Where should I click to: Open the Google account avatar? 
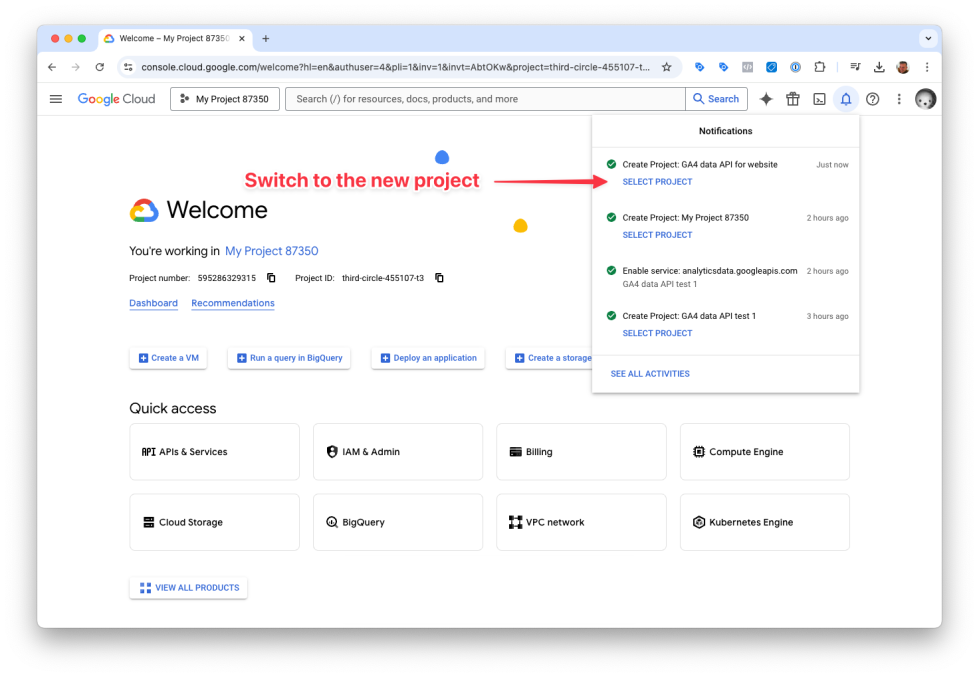click(x=925, y=99)
